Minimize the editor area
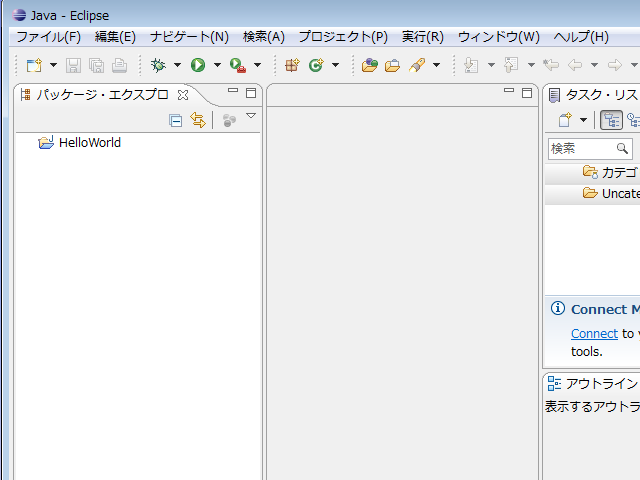The height and width of the screenshot is (480, 640). point(509,90)
